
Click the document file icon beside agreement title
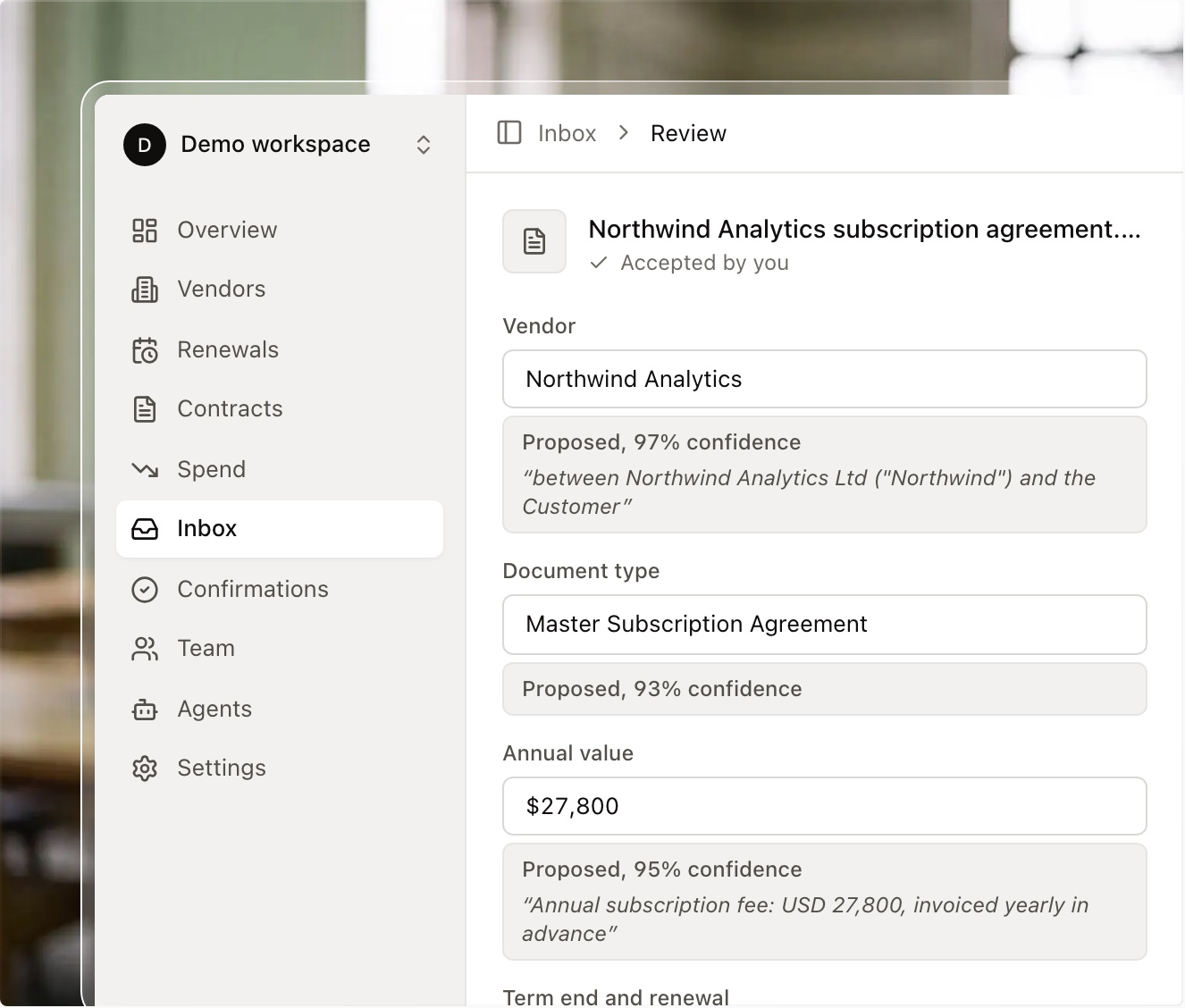click(534, 241)
